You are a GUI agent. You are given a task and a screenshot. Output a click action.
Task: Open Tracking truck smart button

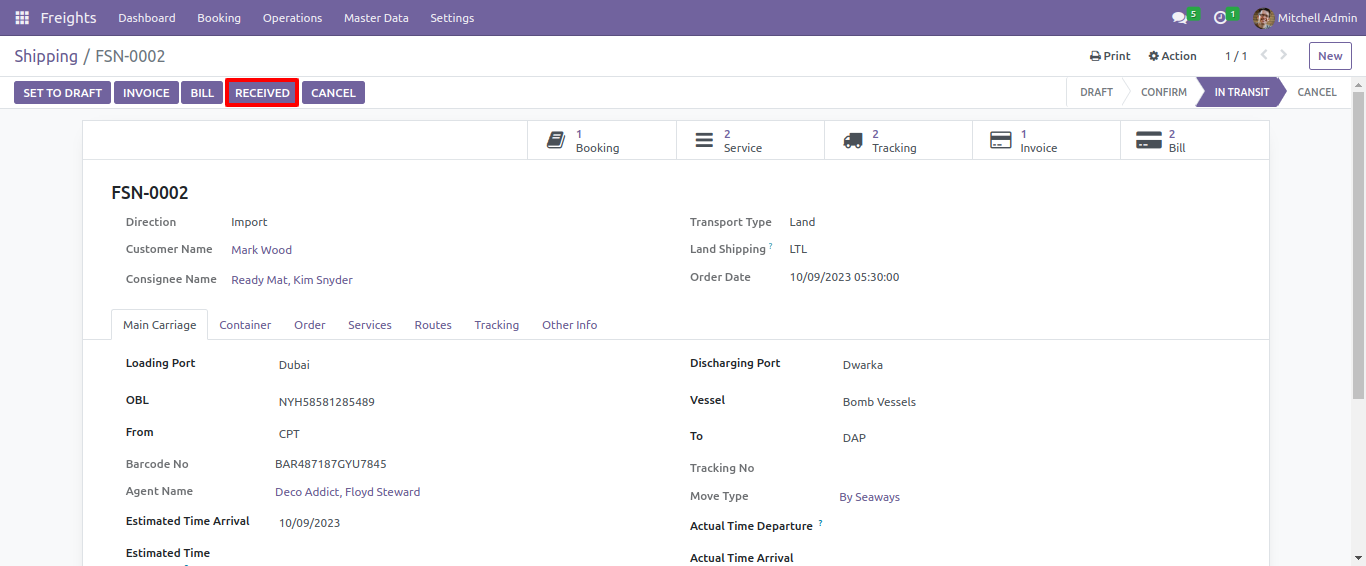(898, 140)
